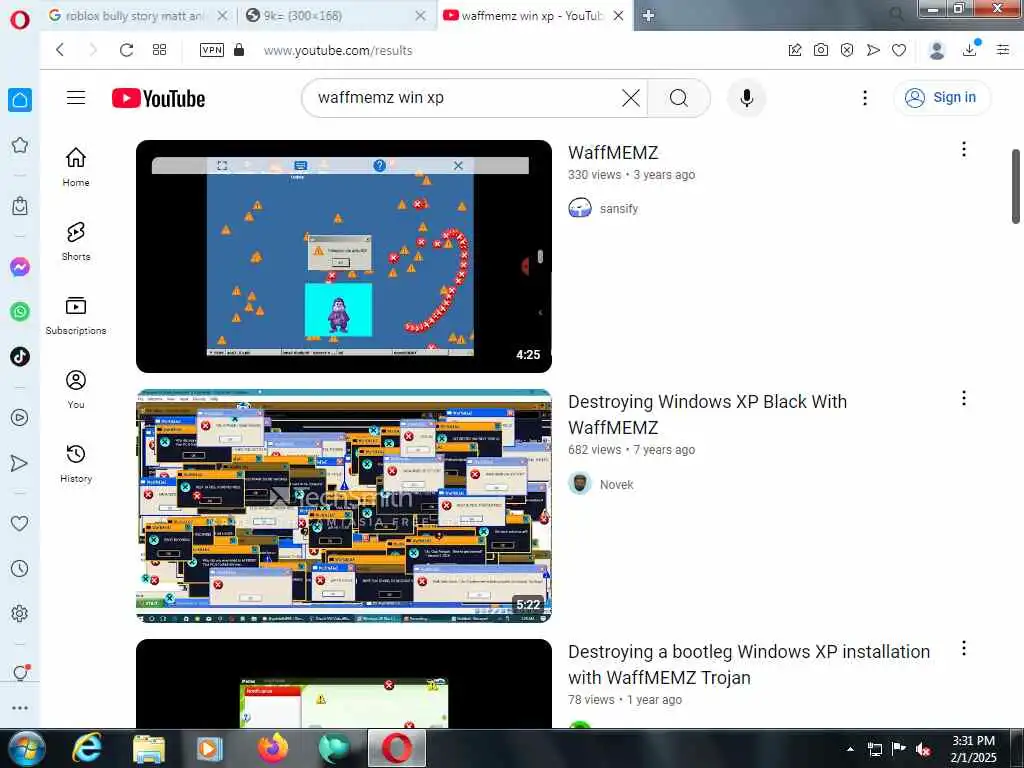
Task: Open the sidebar history clock icon
Action: coord(20,568)
